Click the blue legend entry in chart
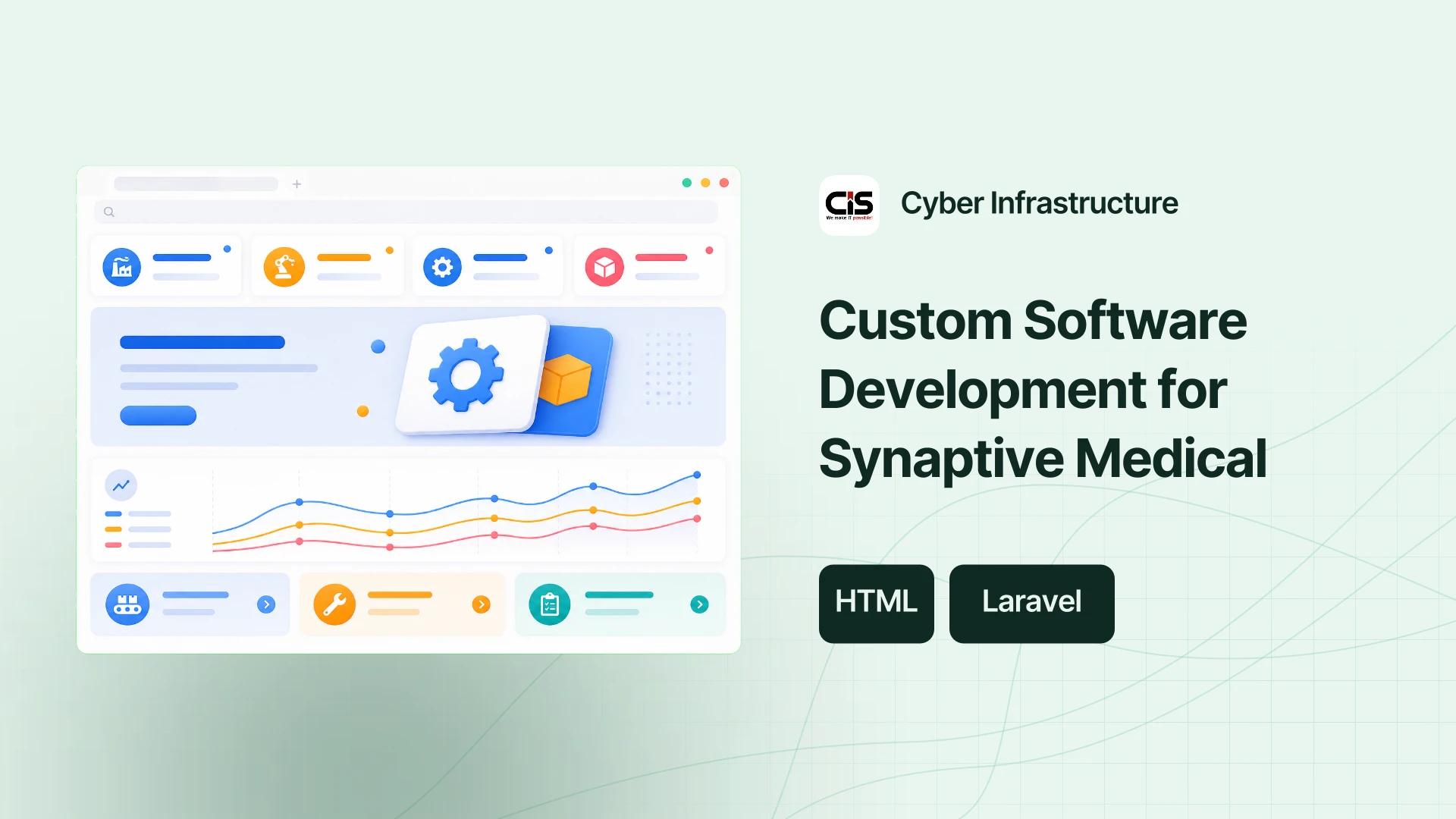 click(138, 514)
